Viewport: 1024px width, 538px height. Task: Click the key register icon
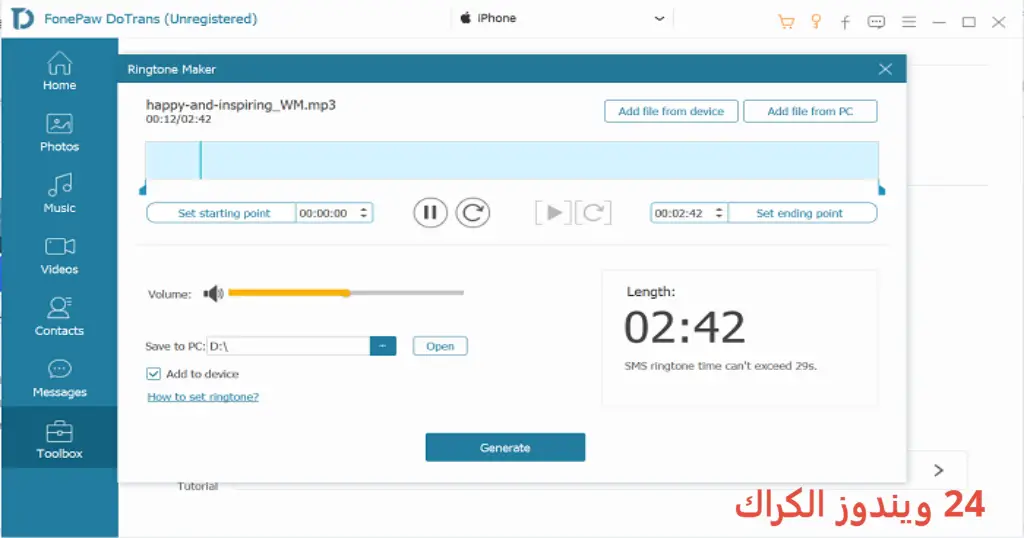point(816,22)
